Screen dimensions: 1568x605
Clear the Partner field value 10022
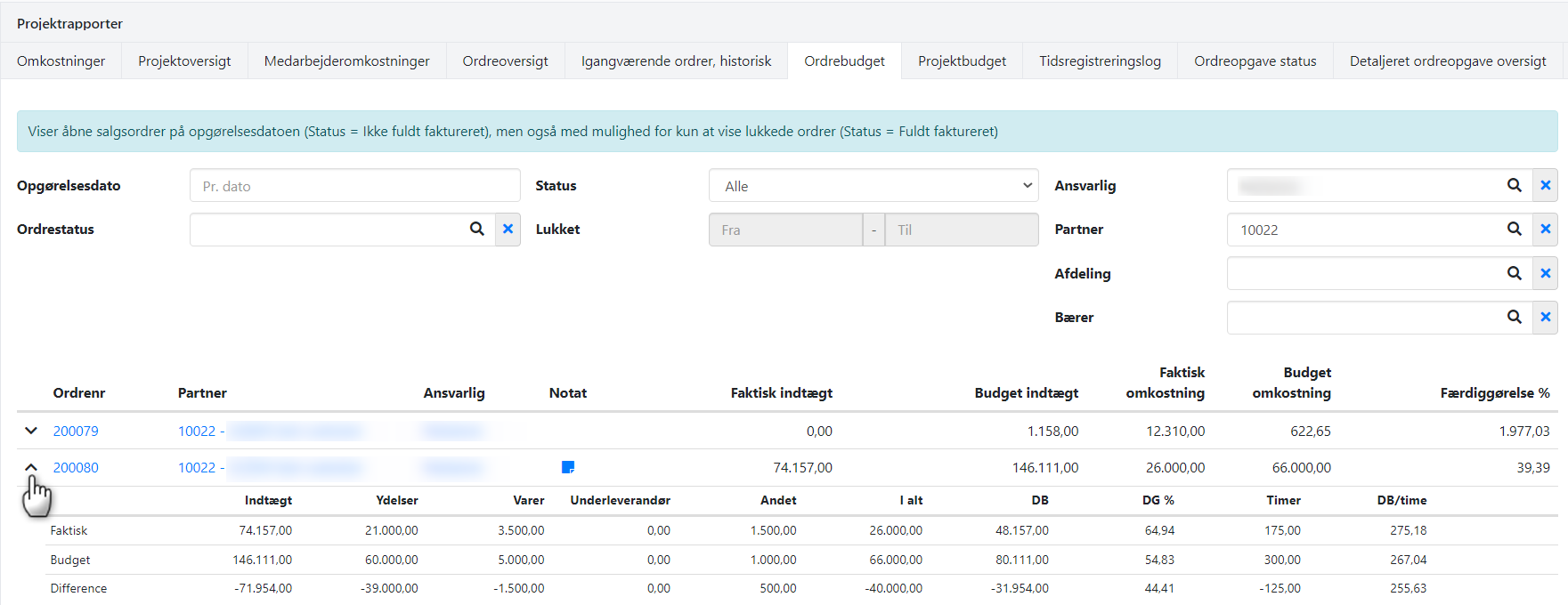1545,229
